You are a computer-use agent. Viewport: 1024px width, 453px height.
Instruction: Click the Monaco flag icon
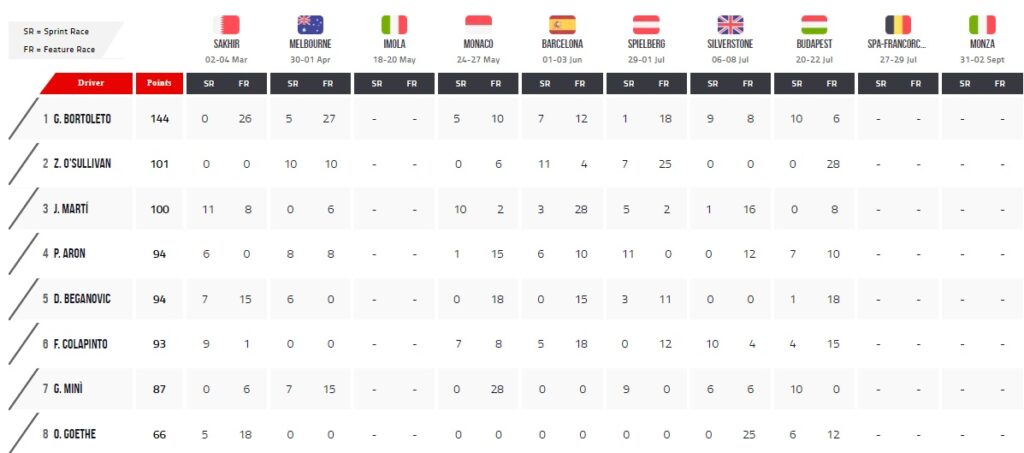478,25
